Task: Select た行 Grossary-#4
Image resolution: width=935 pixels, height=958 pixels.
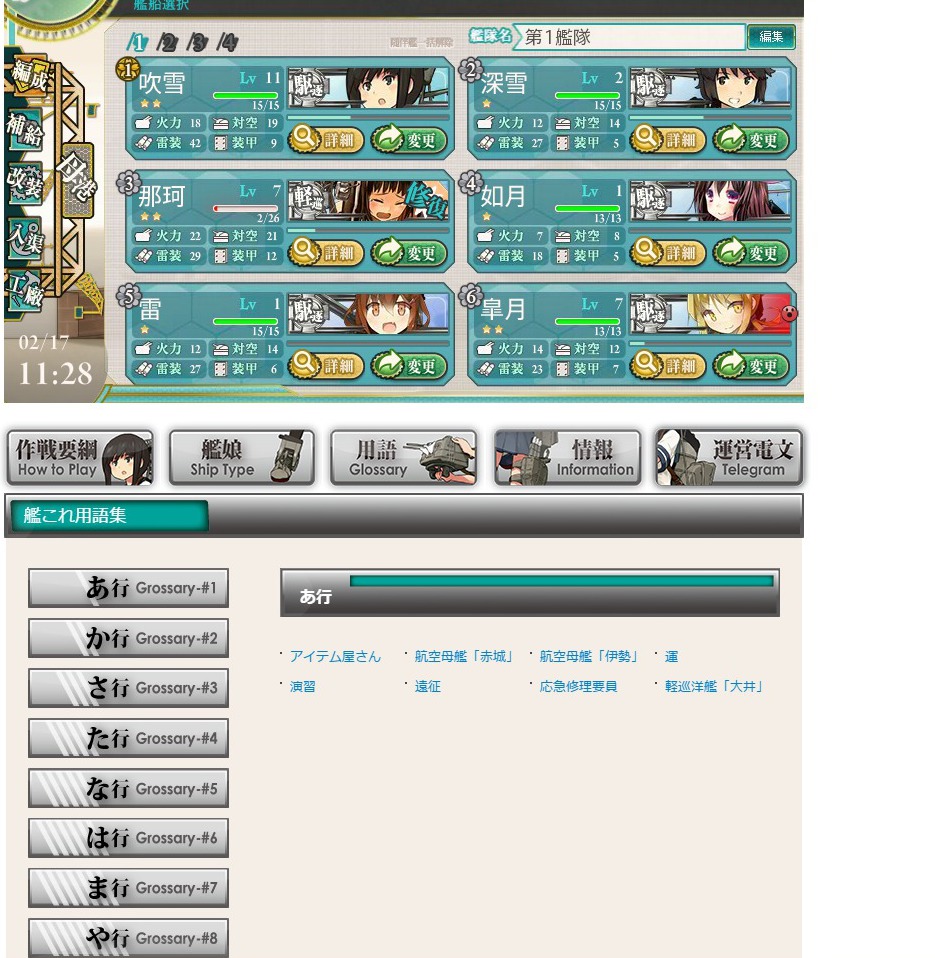Action: [128, 738]
